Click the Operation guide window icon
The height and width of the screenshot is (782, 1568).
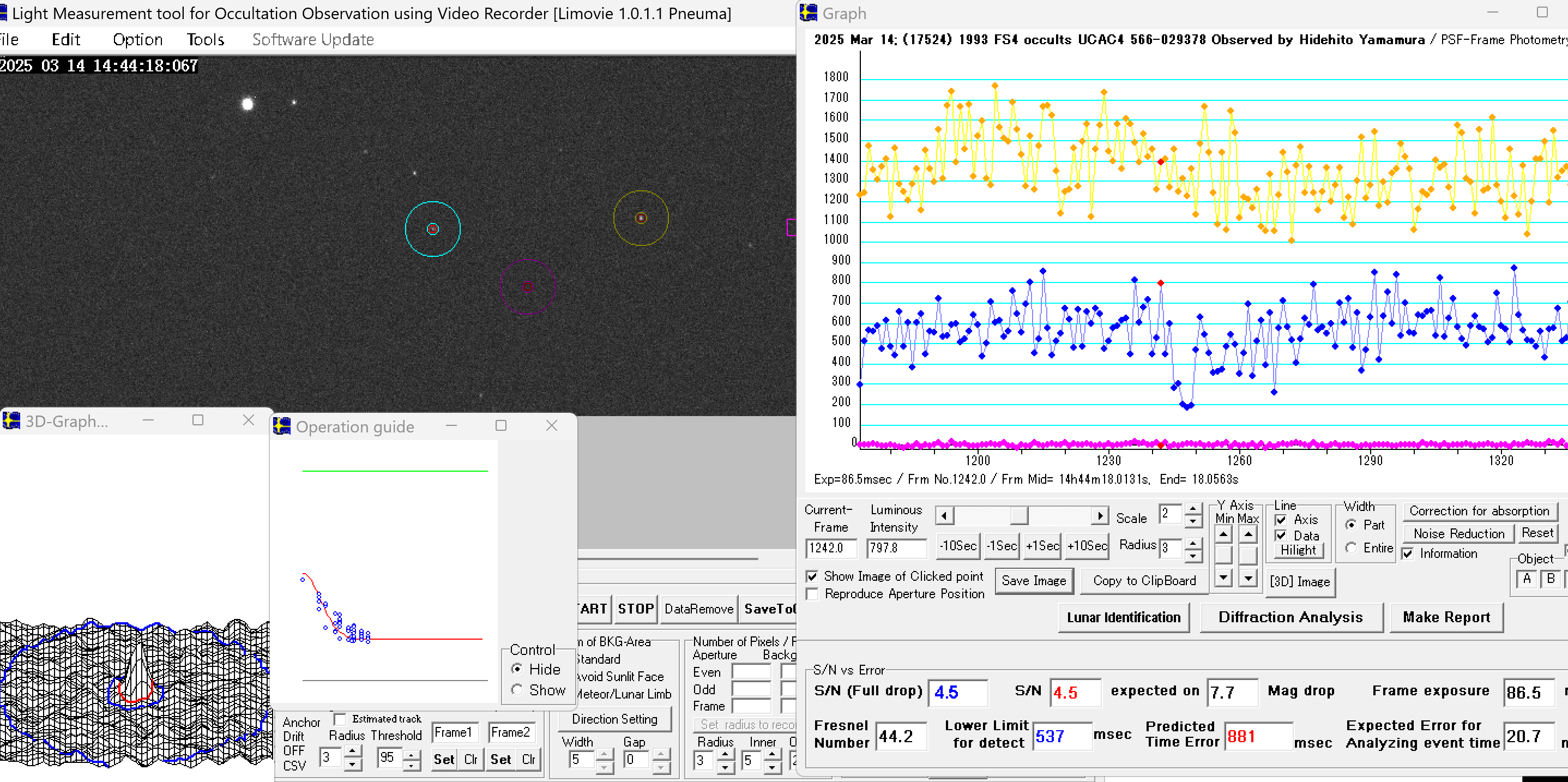tap(282, 426)
